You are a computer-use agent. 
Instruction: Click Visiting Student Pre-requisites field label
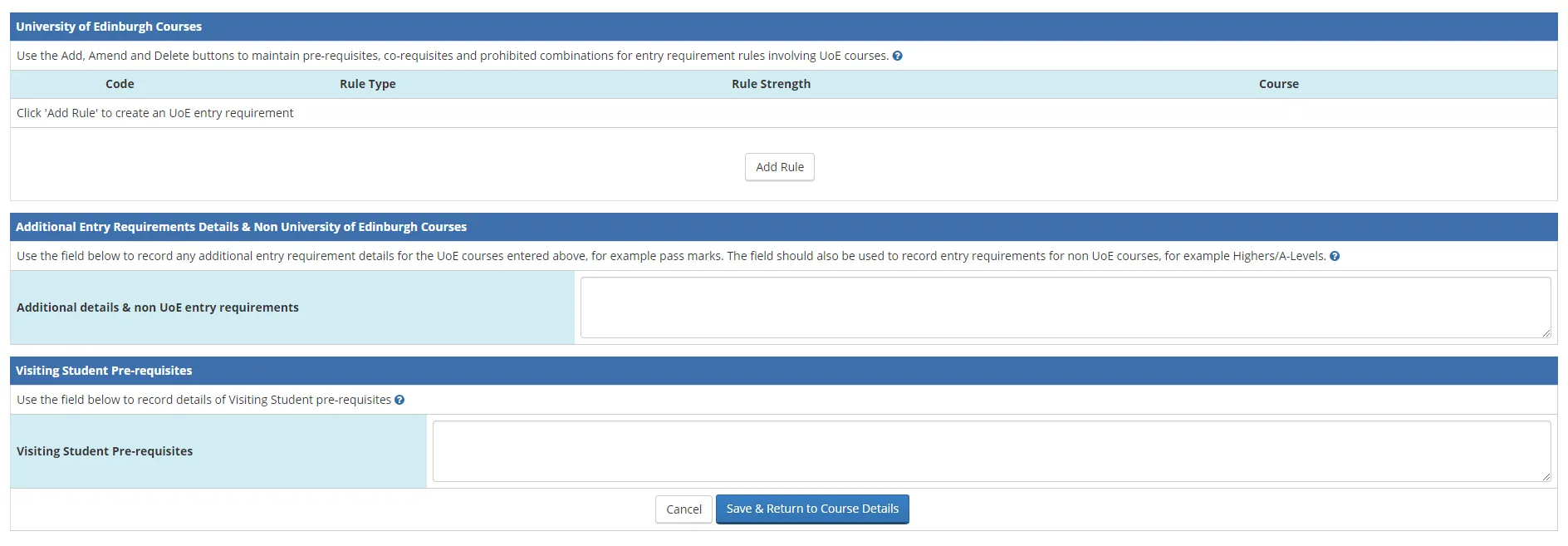tap(105, 451)
